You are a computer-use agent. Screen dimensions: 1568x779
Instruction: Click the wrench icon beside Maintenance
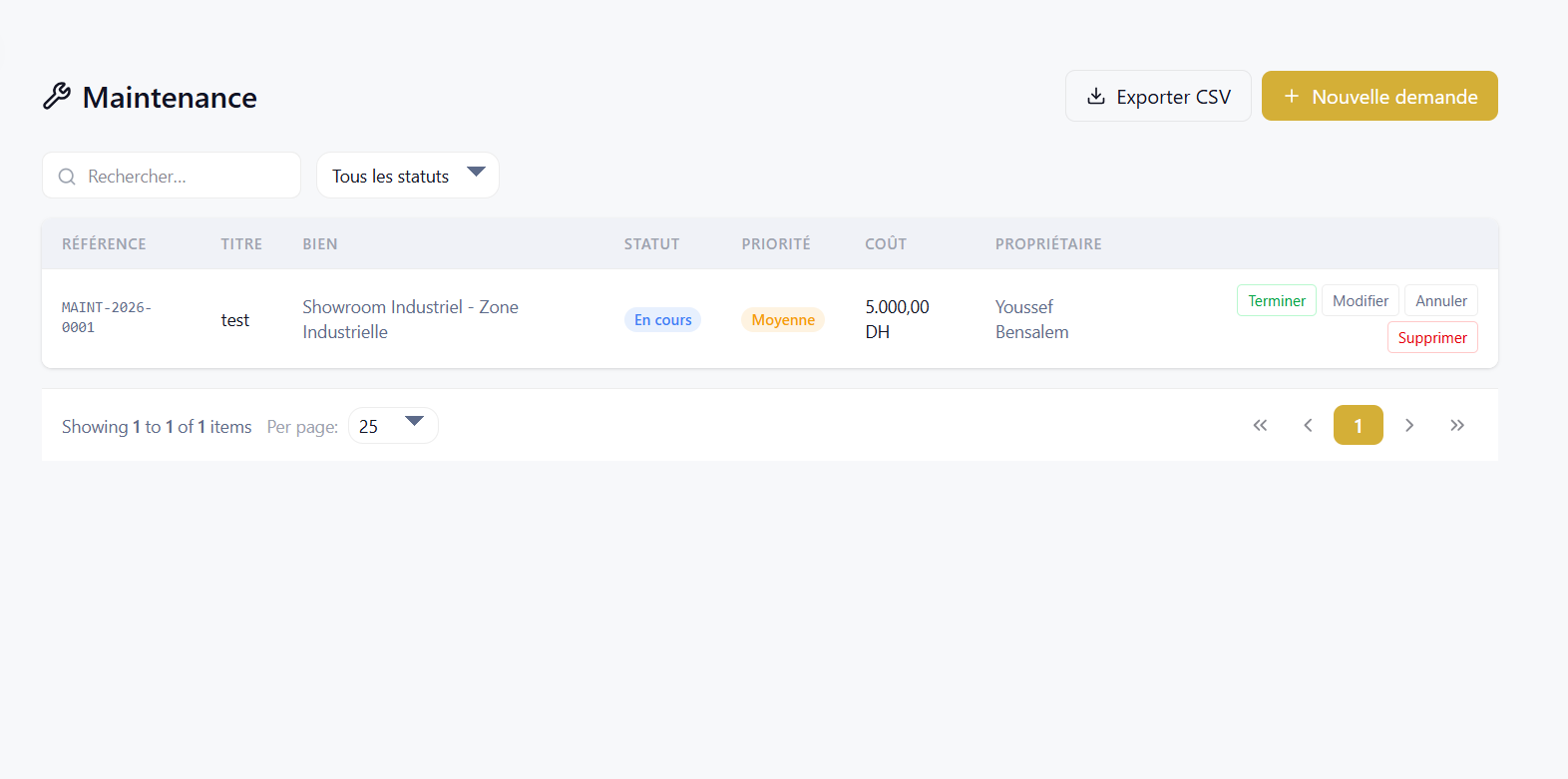[57, 97]
